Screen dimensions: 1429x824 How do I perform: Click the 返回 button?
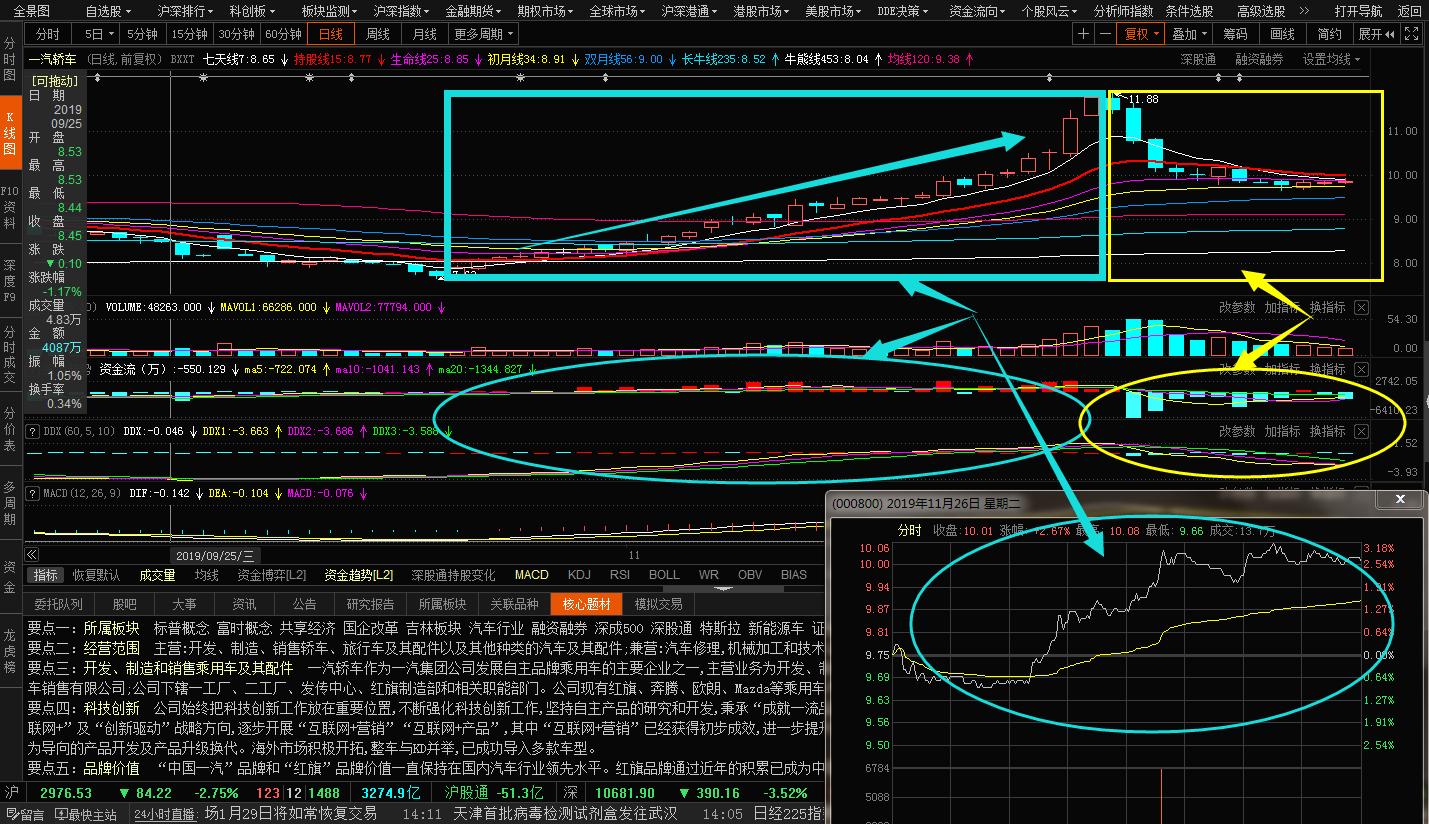tap(1409, 11)
